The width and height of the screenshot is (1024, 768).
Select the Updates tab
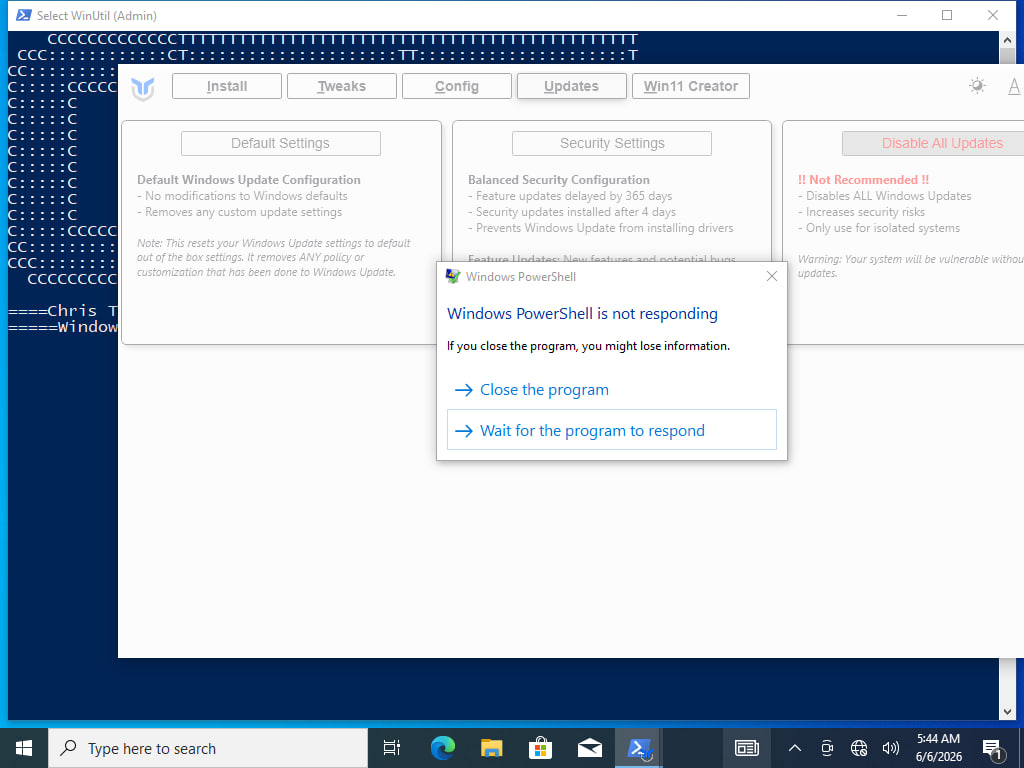[571, 86]
